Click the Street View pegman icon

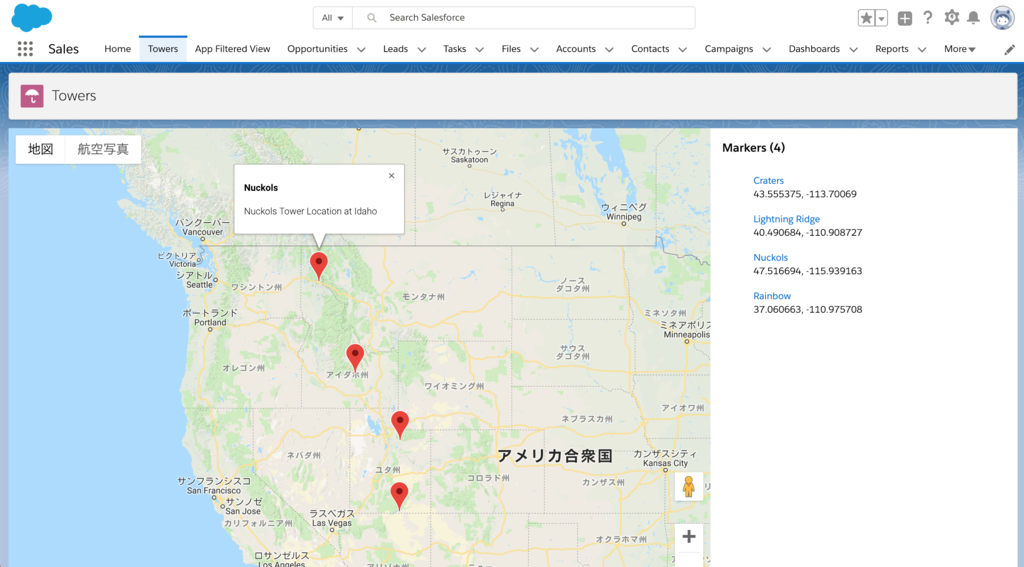point(688,487)
